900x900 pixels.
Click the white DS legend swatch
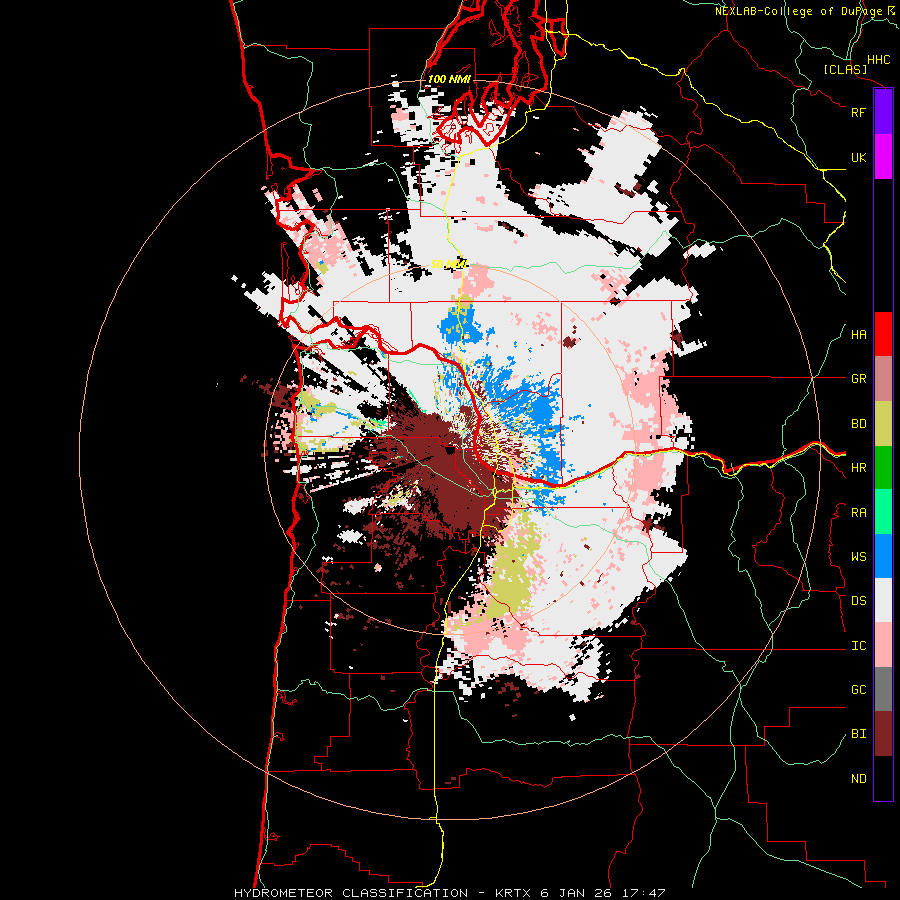pyautogui.click(x=883, y=600)
